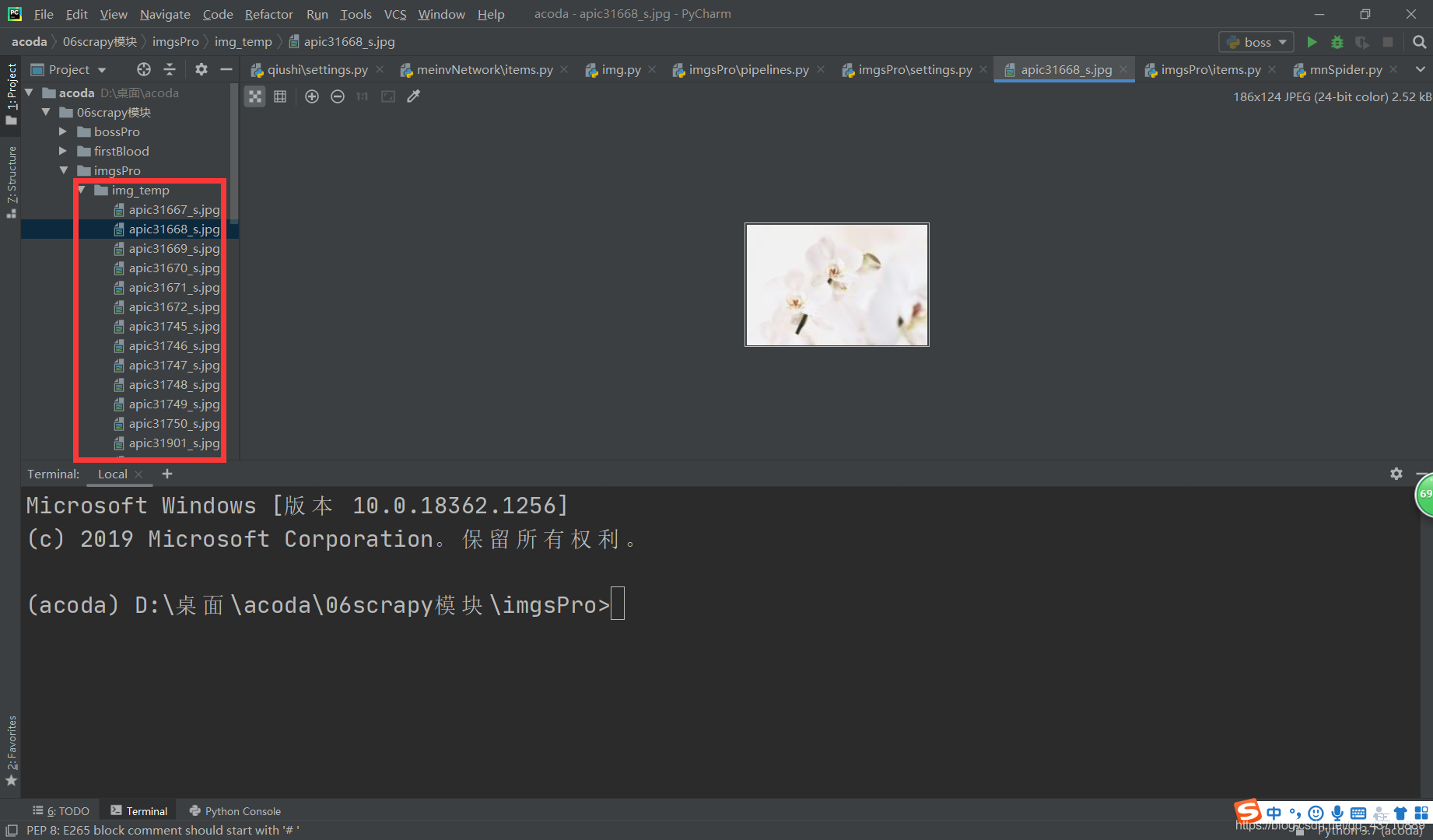This screenshot has height=840, width=1433.
Task: Click the terminal command prompt line
Action: (x=325, y=604)
